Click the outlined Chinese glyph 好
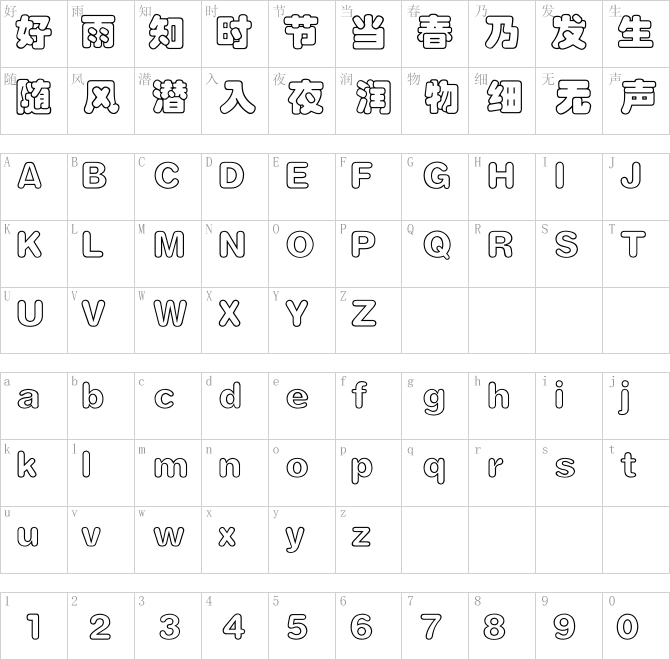 point(34,32)
